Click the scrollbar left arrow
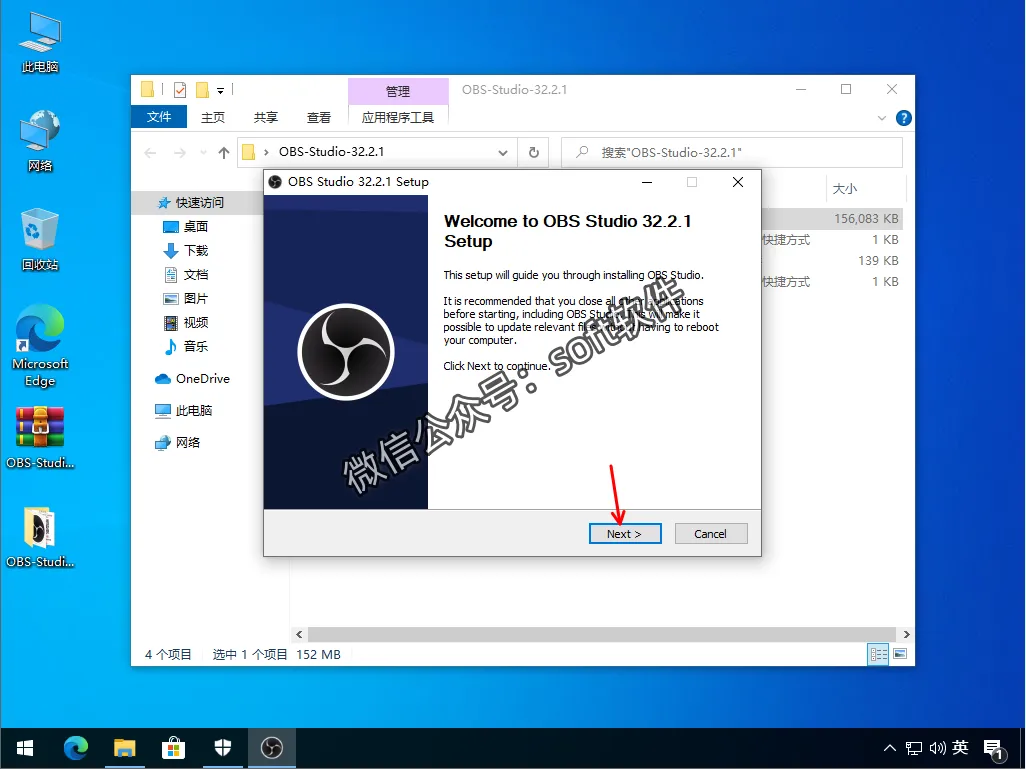 (299, 634)
